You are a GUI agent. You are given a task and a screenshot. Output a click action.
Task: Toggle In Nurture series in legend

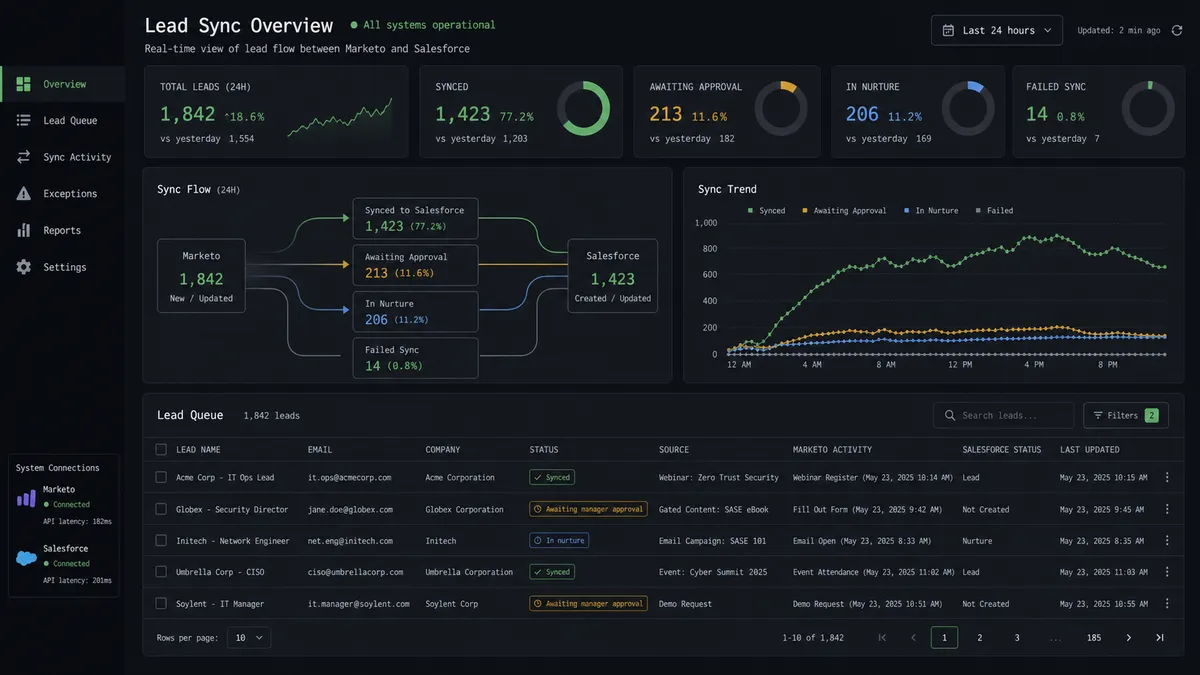point(931,211)
